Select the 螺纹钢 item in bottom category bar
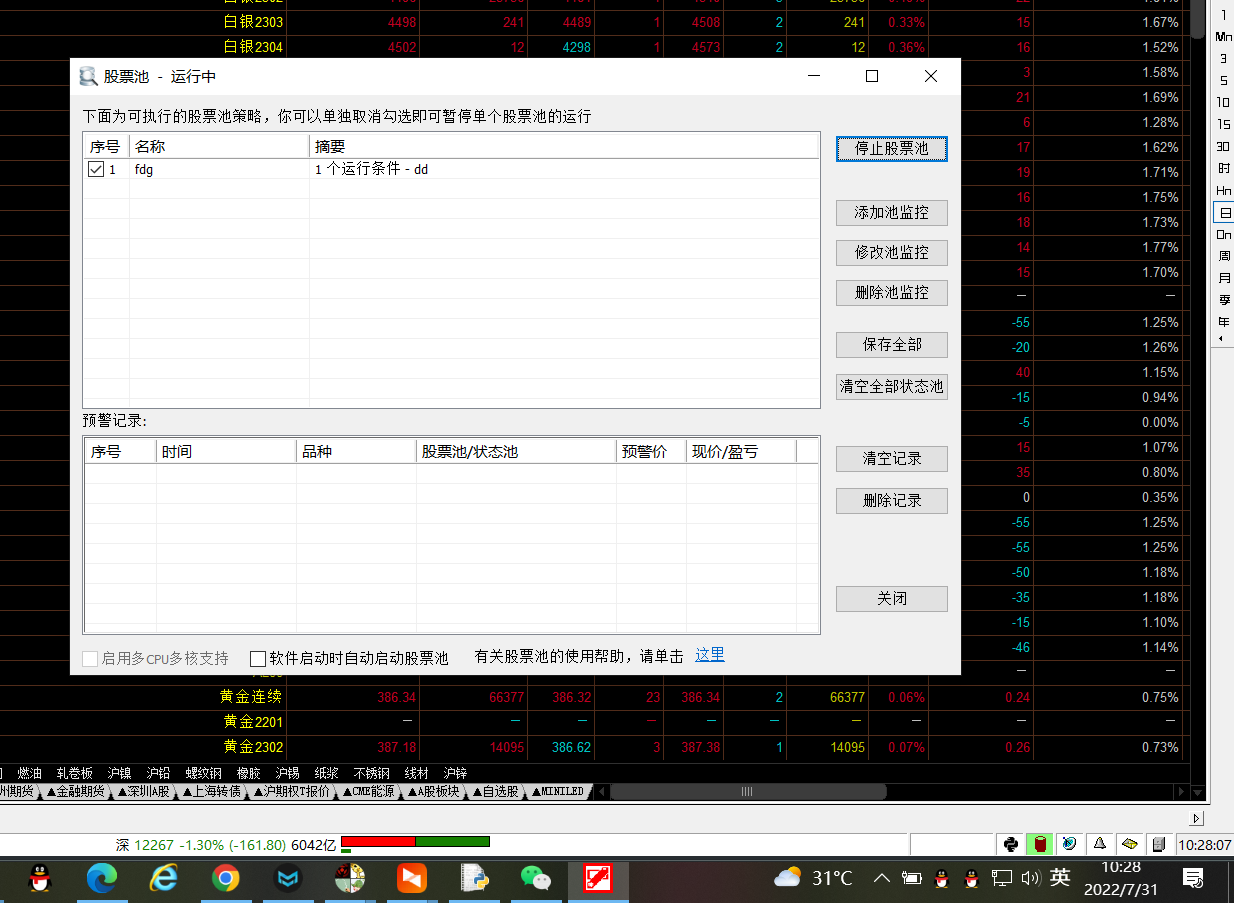The width and height of the screenshot is (1234, 903). (205, 773)
